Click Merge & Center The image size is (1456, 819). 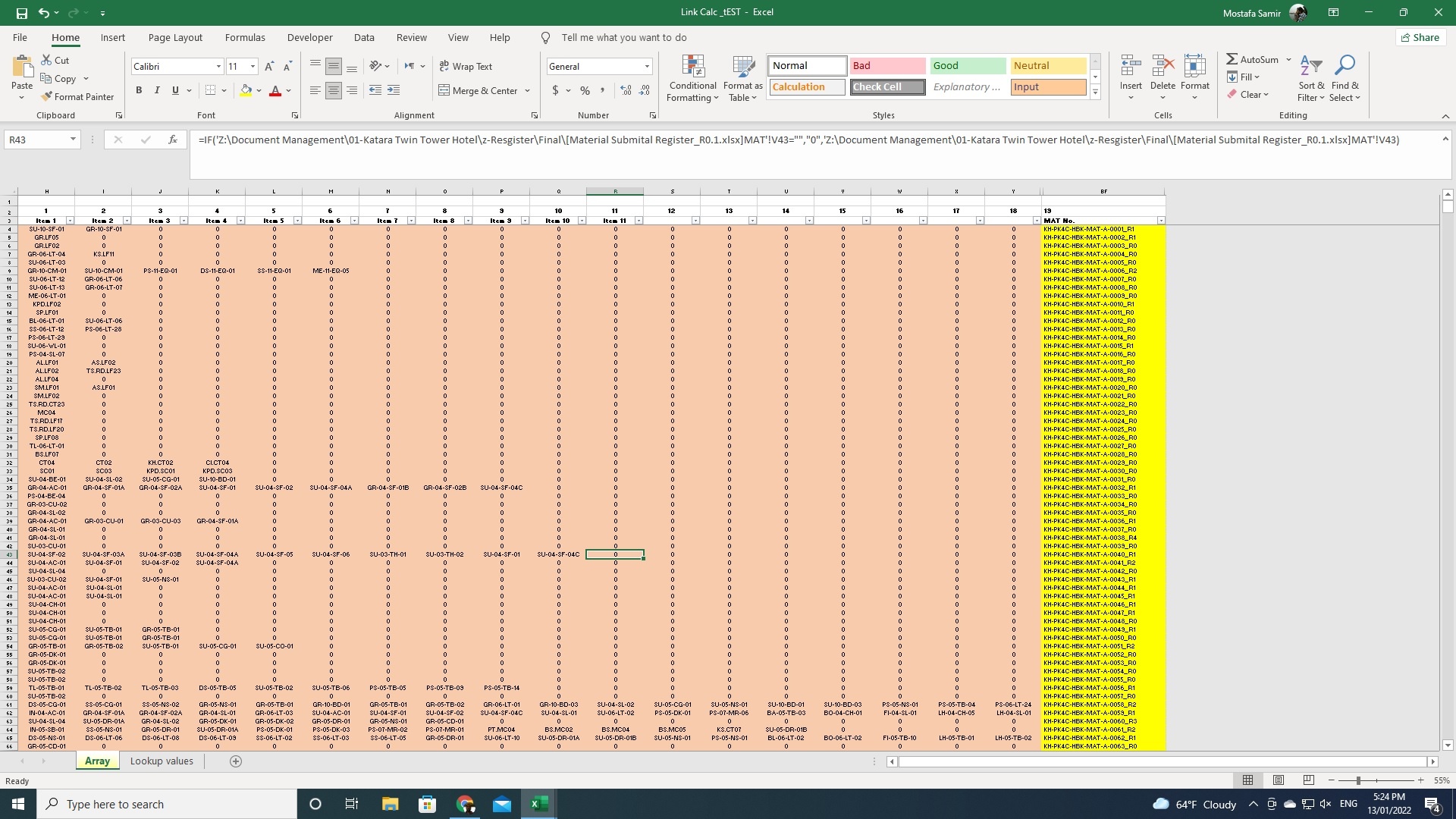[x=479, y=90]
